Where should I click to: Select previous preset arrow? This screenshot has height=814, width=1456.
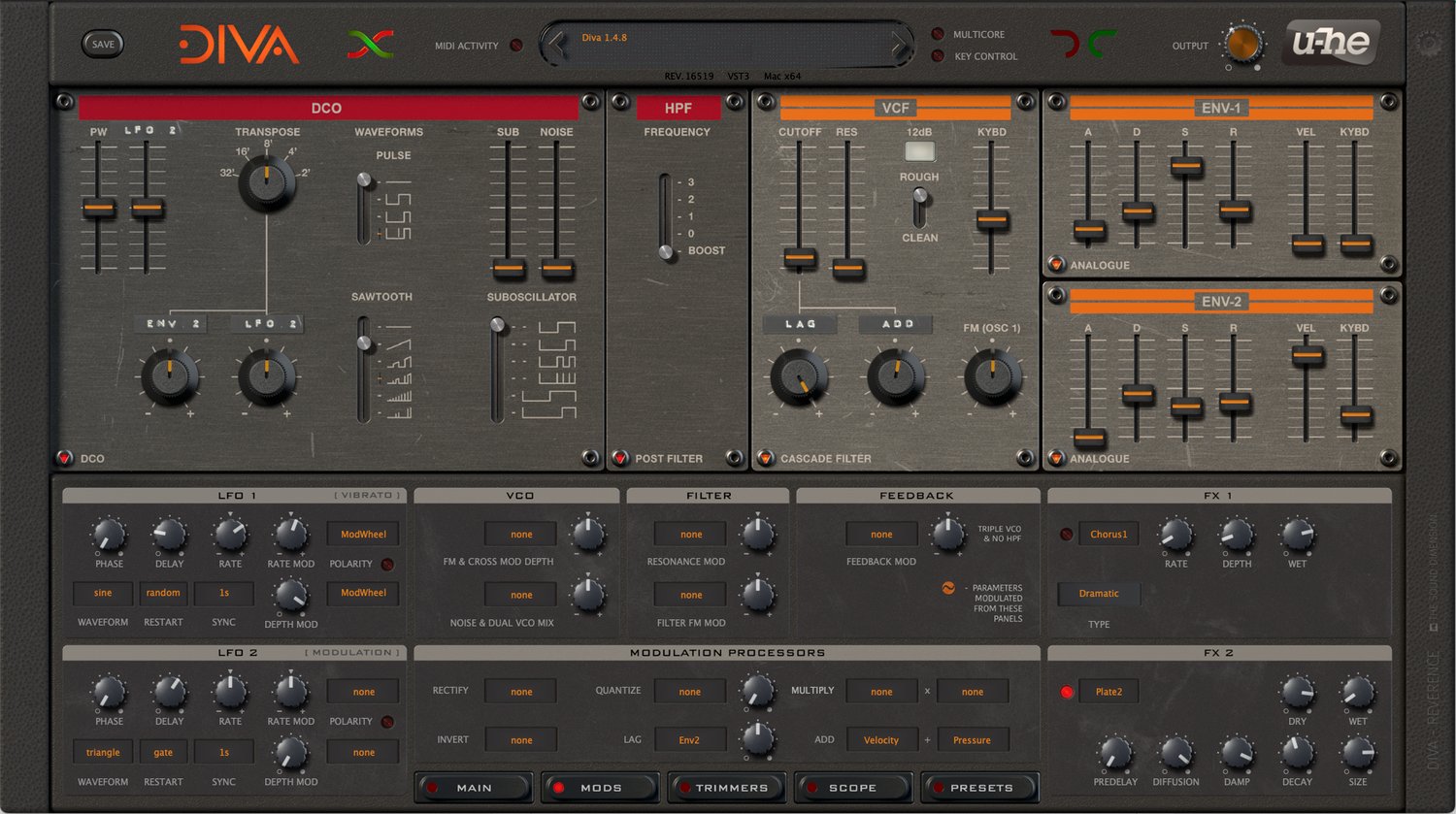coord(556,44)
